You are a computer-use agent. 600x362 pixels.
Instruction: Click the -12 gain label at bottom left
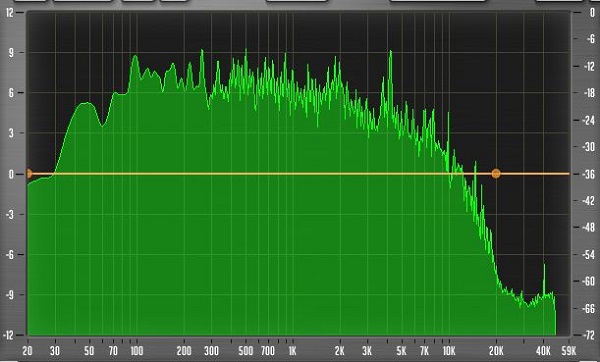point(8,335)
